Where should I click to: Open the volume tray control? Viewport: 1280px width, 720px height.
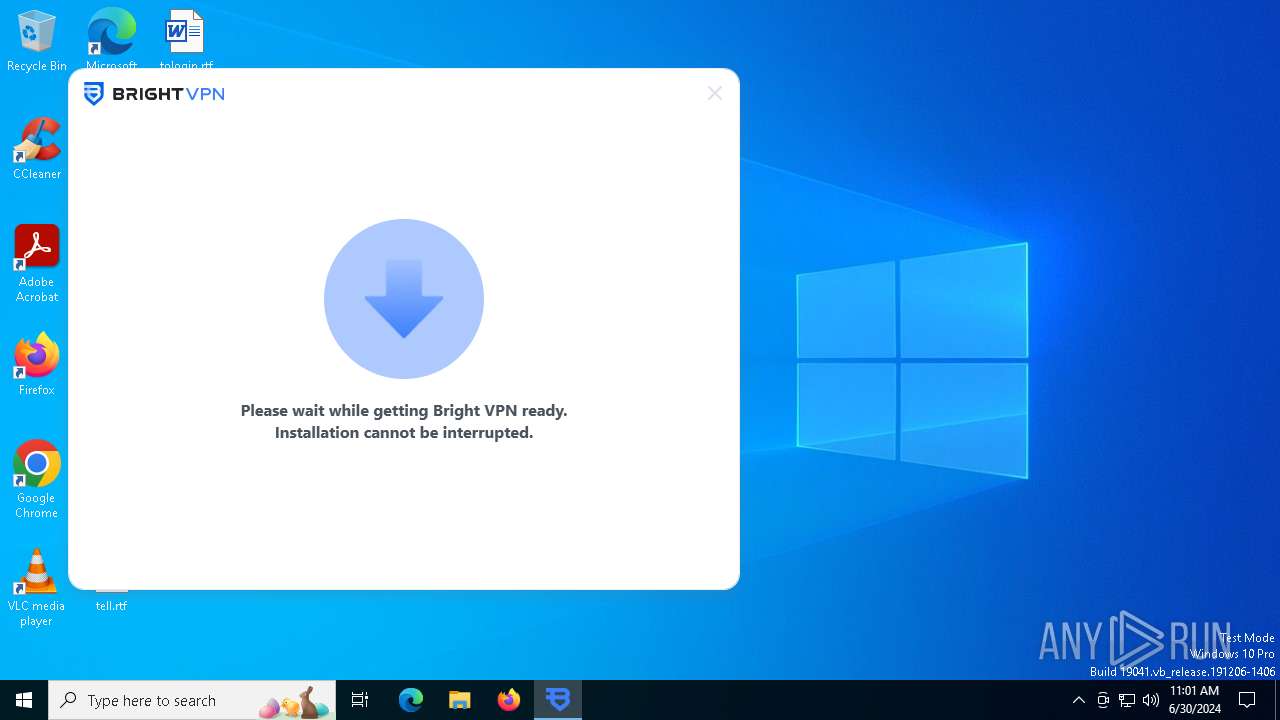(x=1151, y=700)
